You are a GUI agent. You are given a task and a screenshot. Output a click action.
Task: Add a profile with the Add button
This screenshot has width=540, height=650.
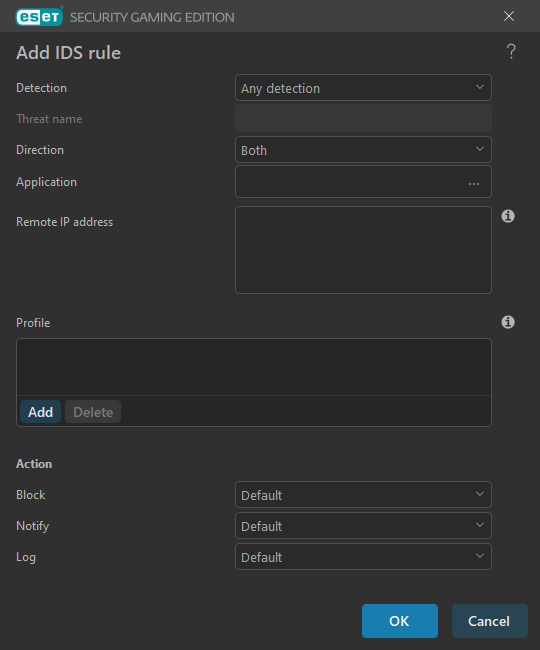pos(41,412)
